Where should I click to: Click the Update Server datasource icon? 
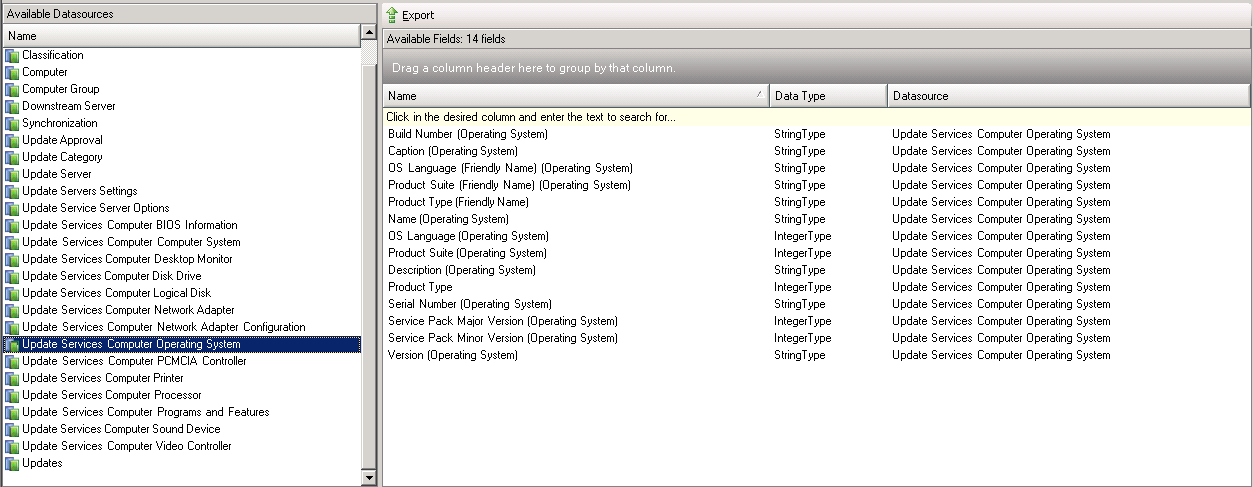click(x=12, y=175)
